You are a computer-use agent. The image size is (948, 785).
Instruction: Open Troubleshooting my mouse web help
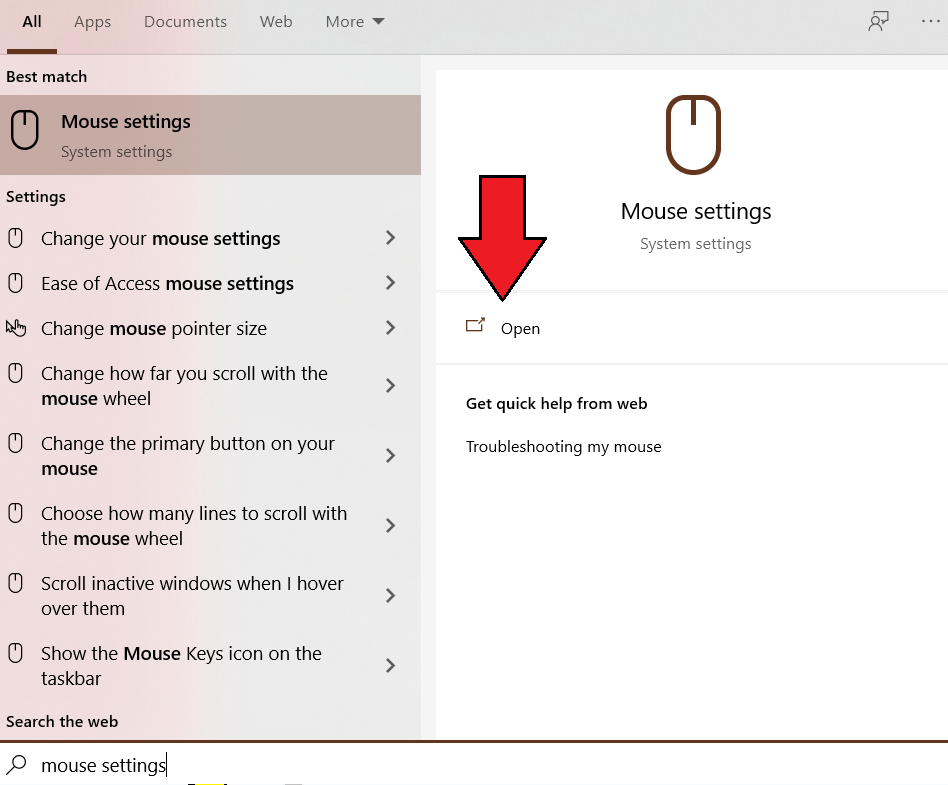tap(563, 446)
